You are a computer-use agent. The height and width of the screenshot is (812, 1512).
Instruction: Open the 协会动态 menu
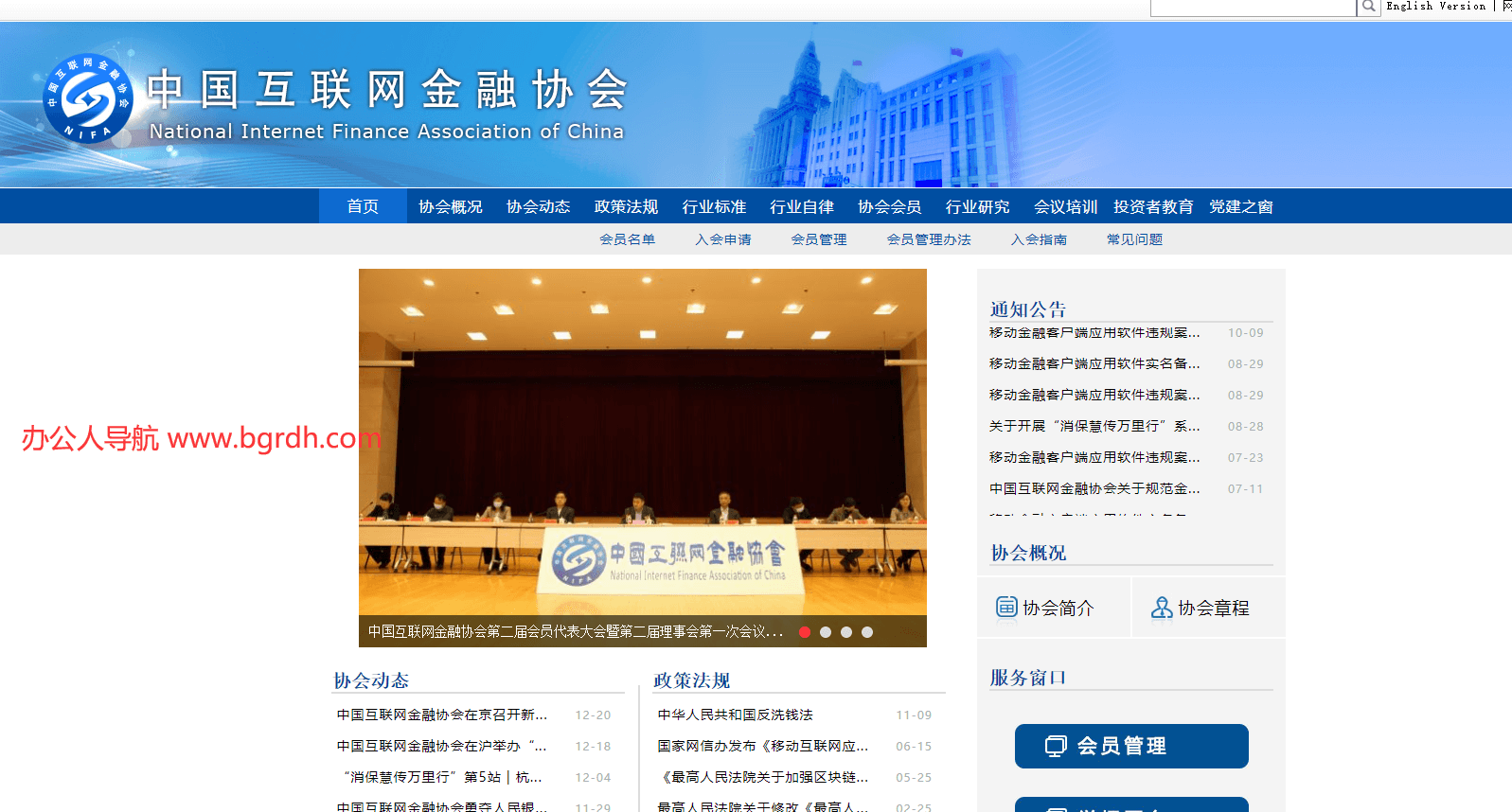click(x=538, y=206)
